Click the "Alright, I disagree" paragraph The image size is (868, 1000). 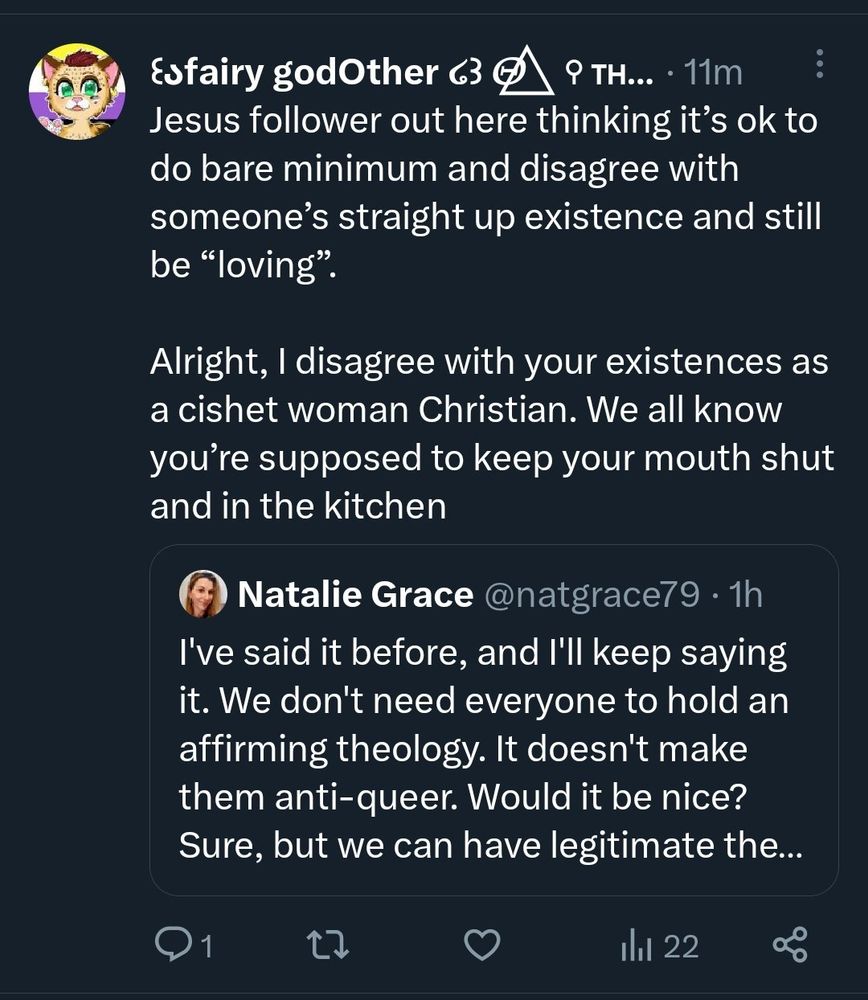tap(490, 434)
